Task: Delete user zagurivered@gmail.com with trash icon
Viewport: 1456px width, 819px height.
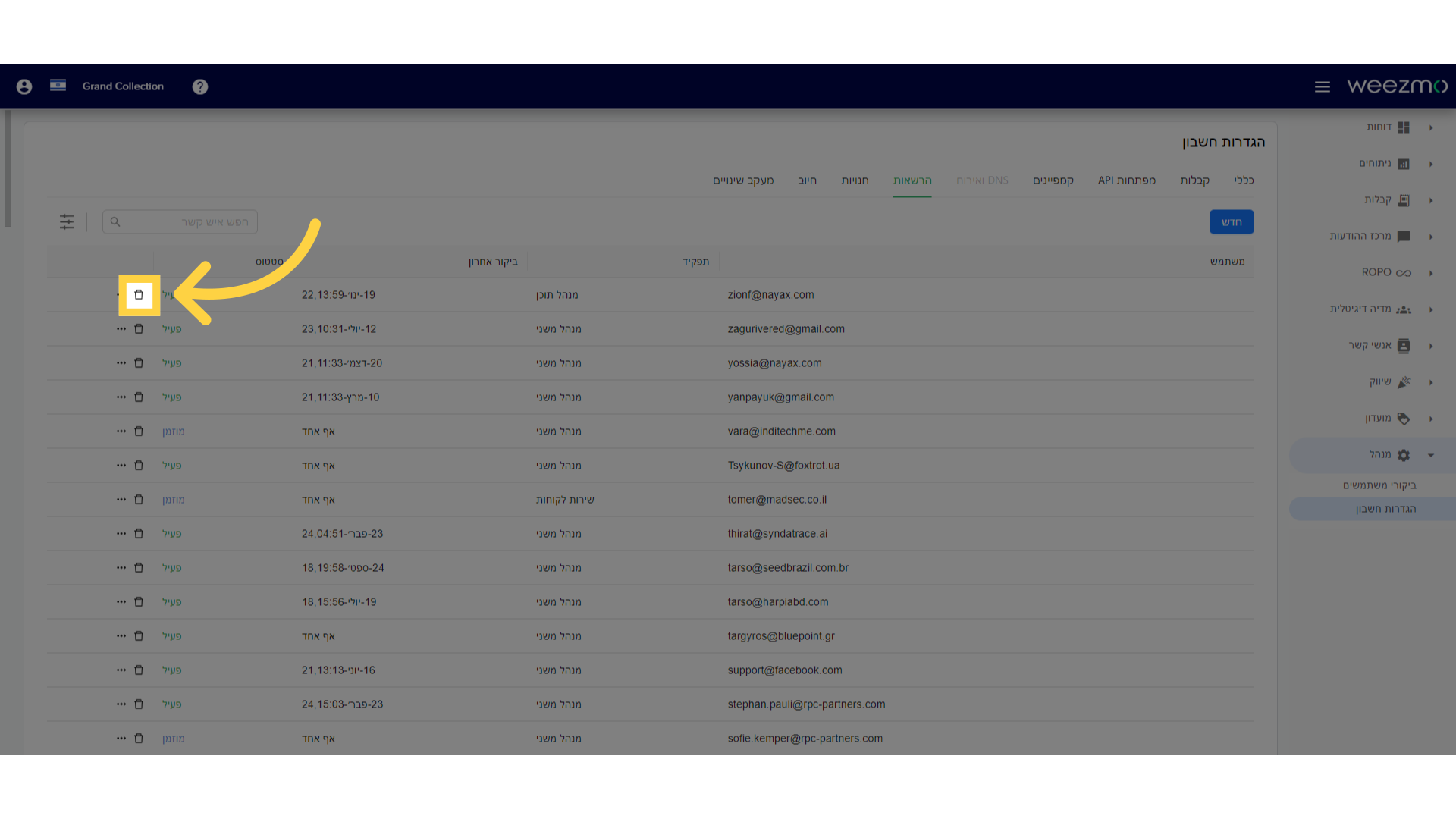Action: (x=139, y=329)
